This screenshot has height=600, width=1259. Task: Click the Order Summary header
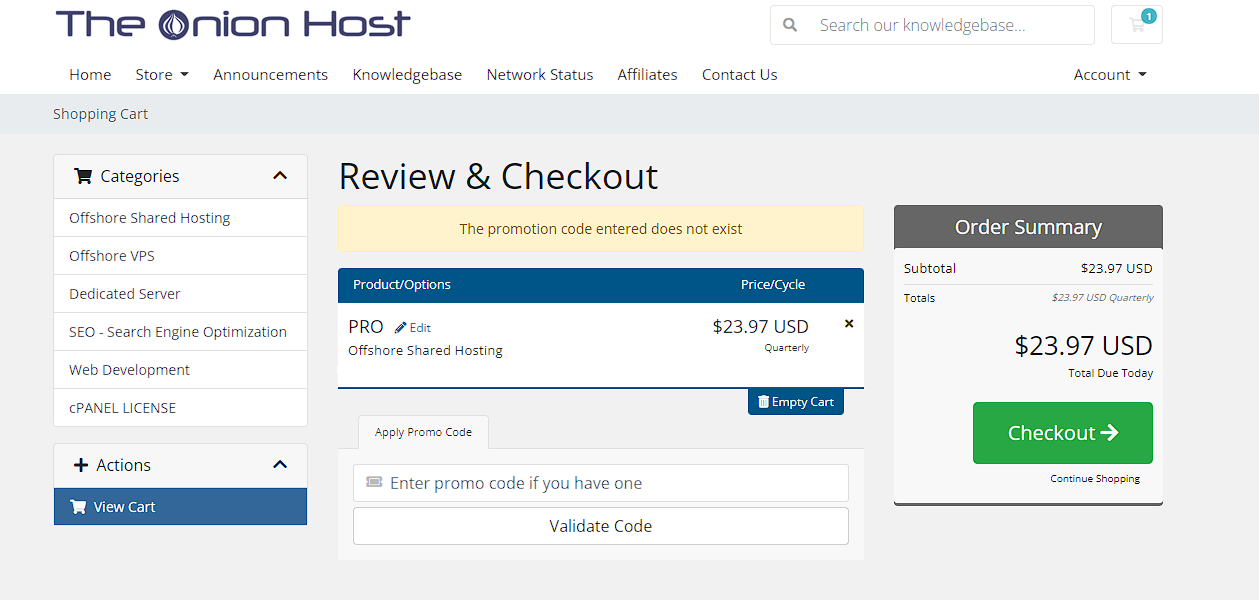[x=1028, y=227]
